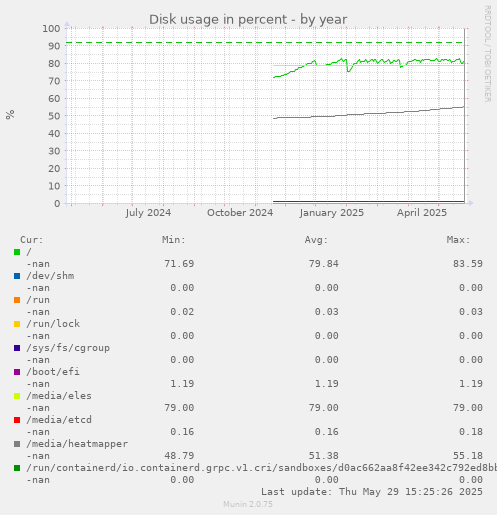Click the Last update timestamp line
This screenshot has width=497, height=515.
372,492
